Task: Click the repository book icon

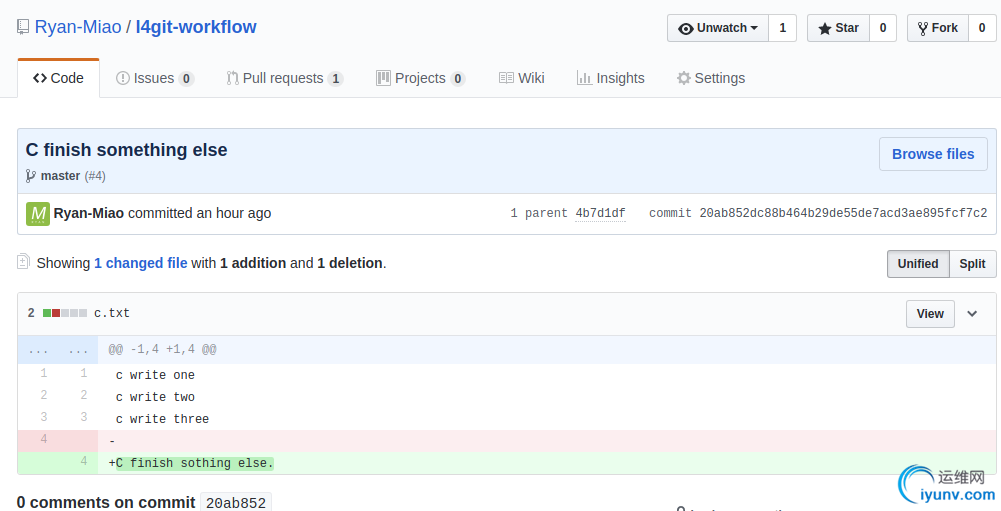Action: pyautogui.click(x=23, y=27)
